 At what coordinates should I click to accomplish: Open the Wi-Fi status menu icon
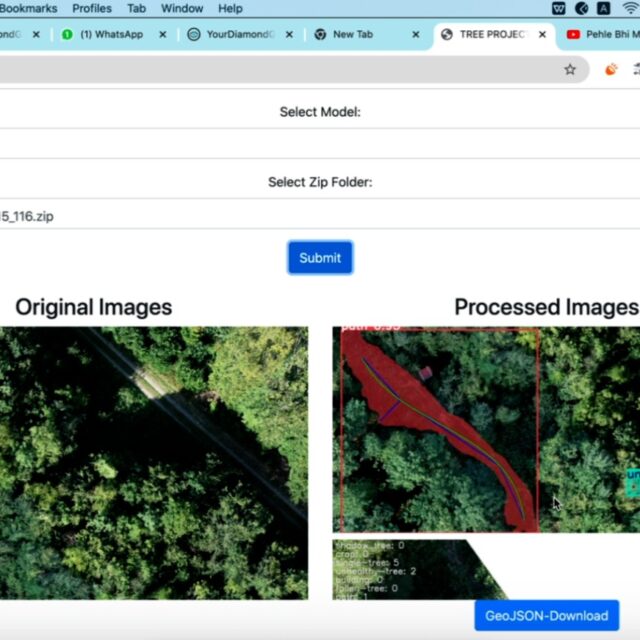point(629,8)
